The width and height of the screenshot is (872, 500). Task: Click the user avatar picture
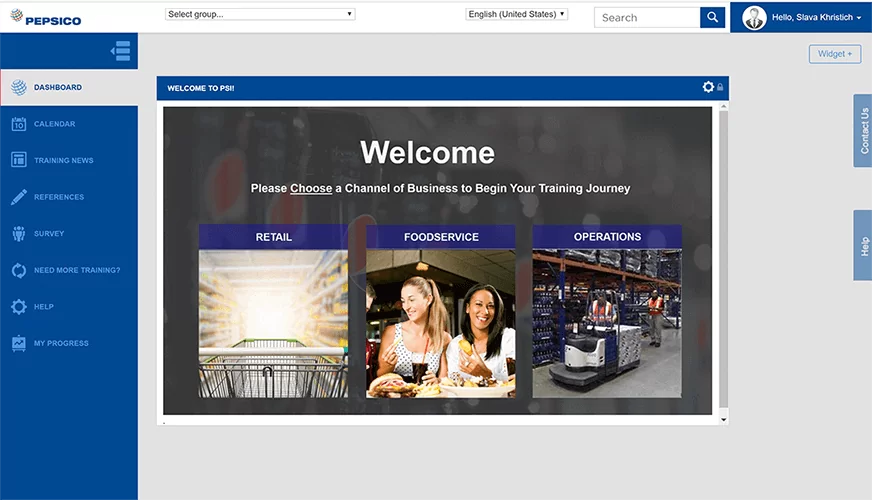point(754,18)
